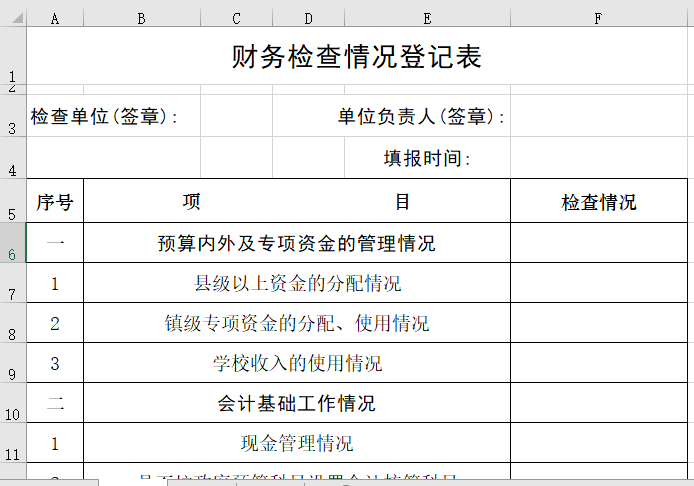Select column A header
The width and height of the screenshot is (694, 486).
point(54,18)
